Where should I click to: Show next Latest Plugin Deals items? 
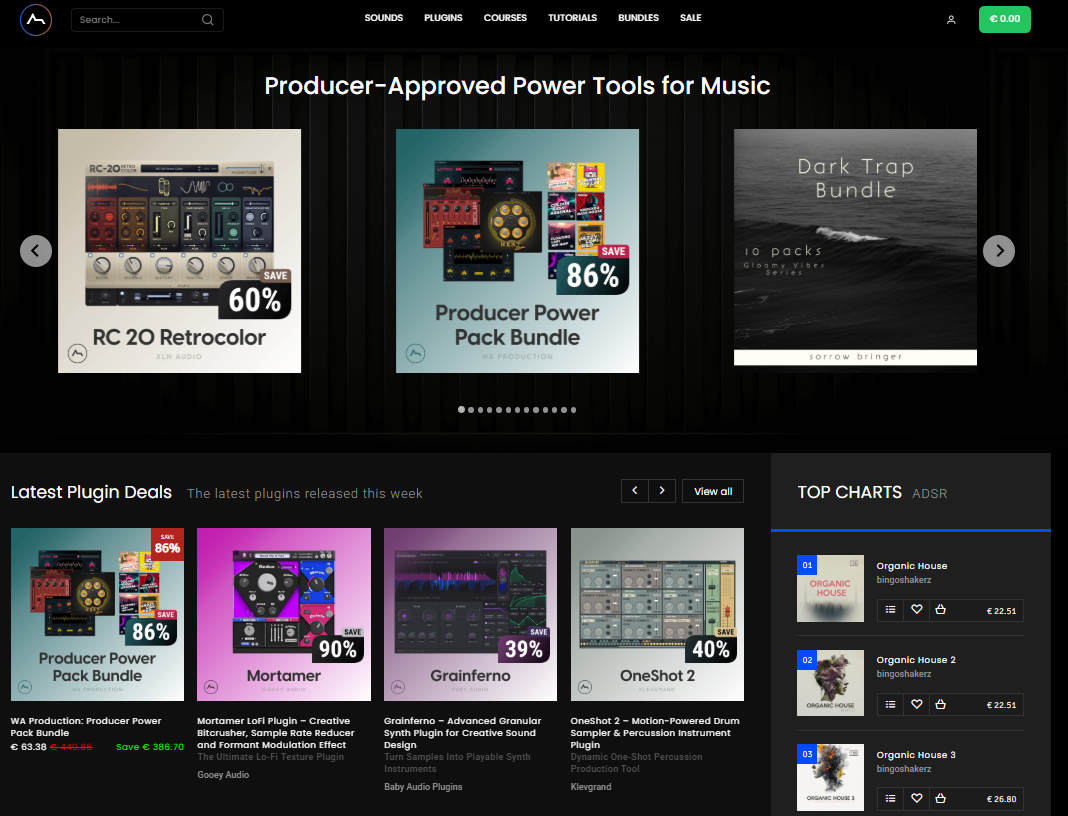click(x=661, y=491)
